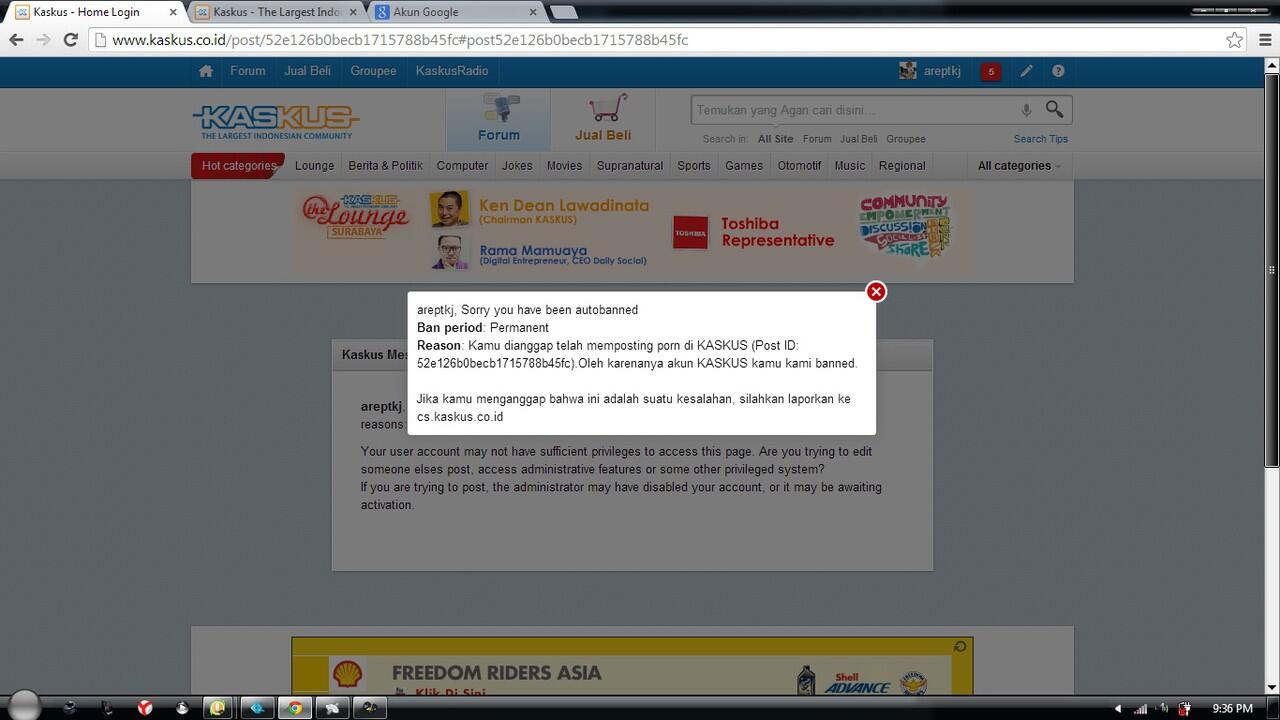Click areptkj user avatar in top bar
The image size is (1280, 720).
click(x=908, y=70)
